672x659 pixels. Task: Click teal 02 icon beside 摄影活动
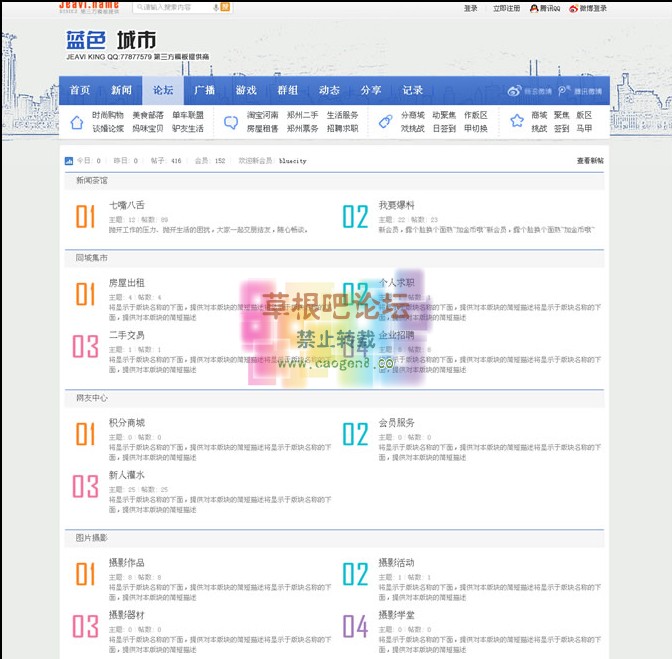tap(355, 574)
